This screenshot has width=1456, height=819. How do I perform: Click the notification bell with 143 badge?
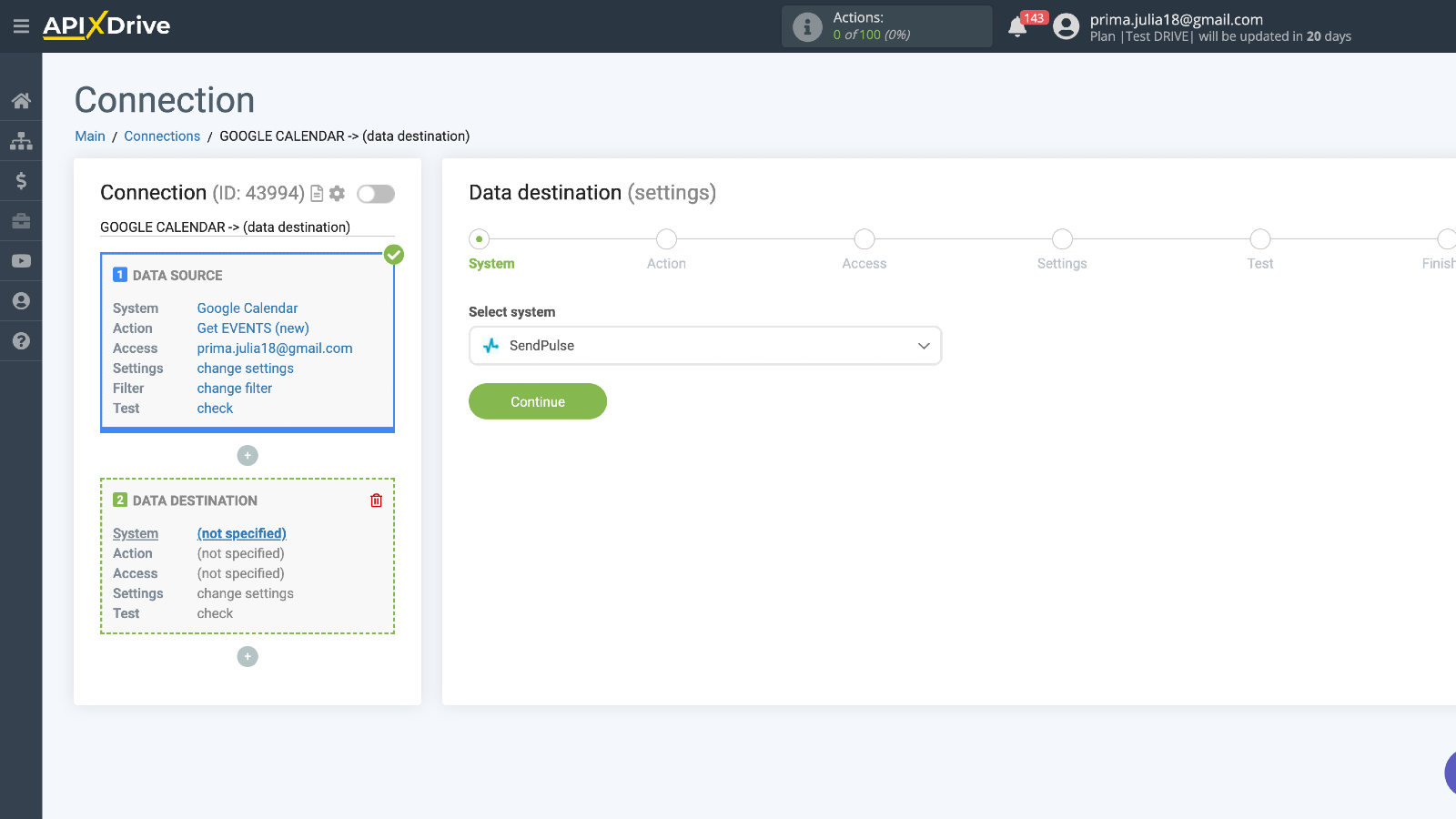(1017, 27)
